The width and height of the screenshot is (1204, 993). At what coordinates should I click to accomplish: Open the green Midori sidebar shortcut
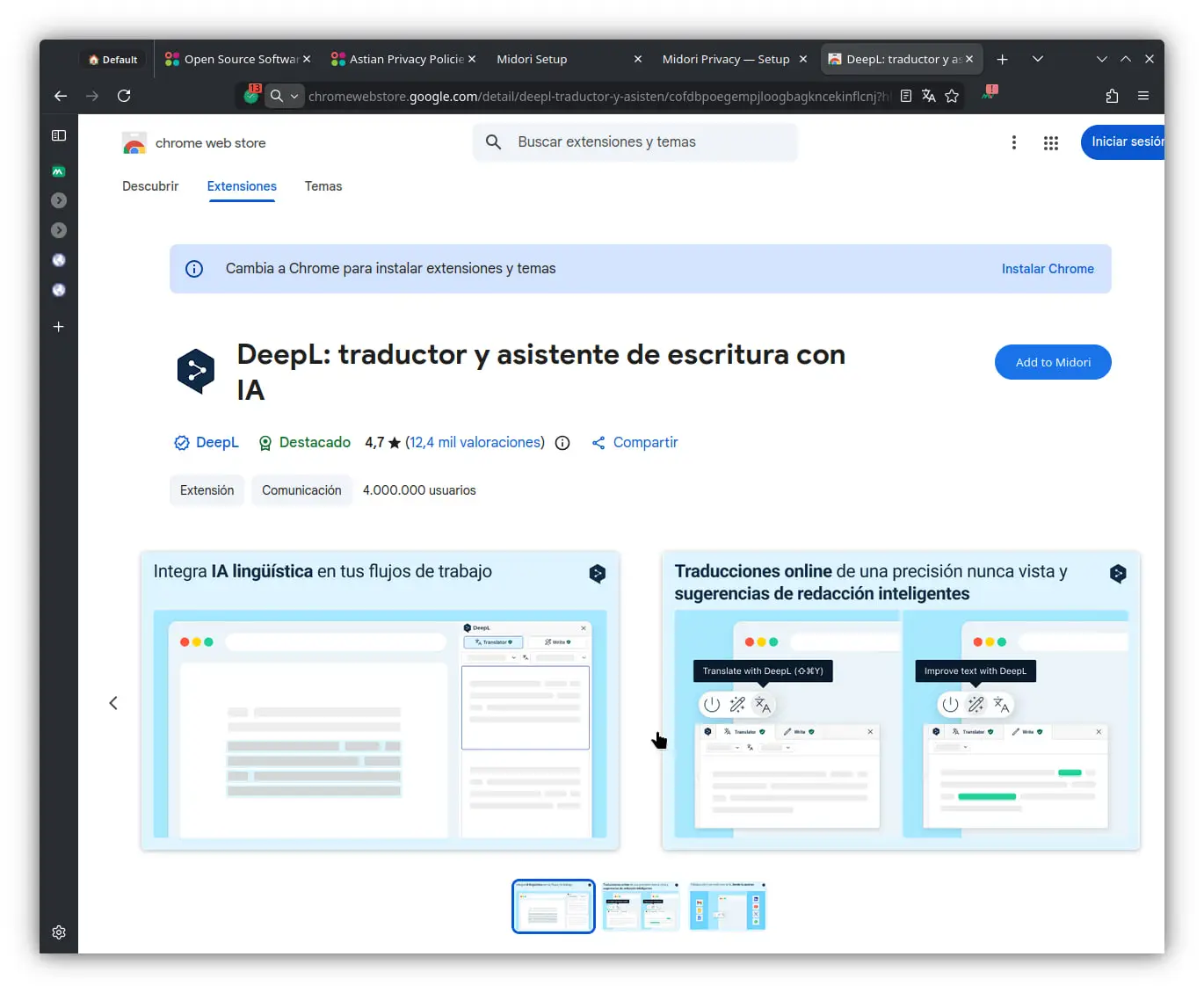[59, 171]
